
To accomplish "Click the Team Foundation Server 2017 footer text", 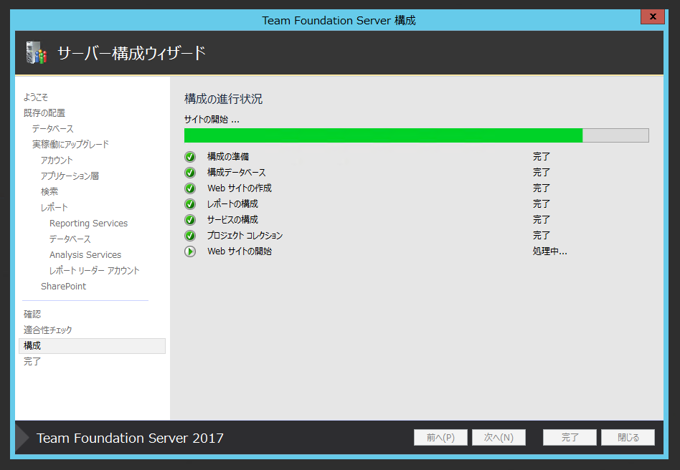I will tap(130, 438).
